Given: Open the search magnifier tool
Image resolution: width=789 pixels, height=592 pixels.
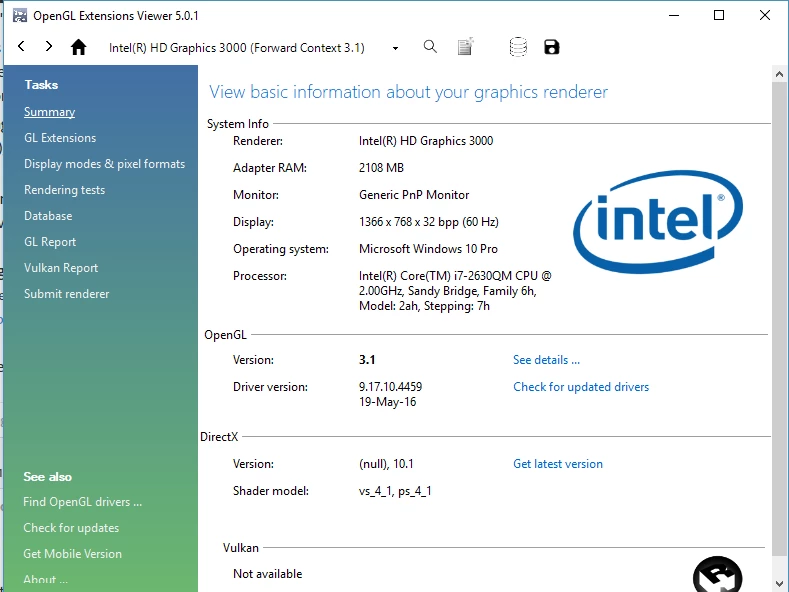Looking at the screenshot, I should pyautogui.click(x=430, y=47).
